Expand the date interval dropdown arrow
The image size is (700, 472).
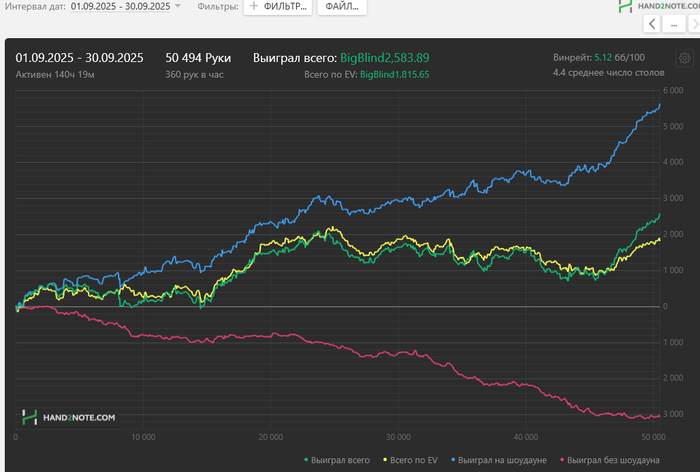[x=178, y=6]
